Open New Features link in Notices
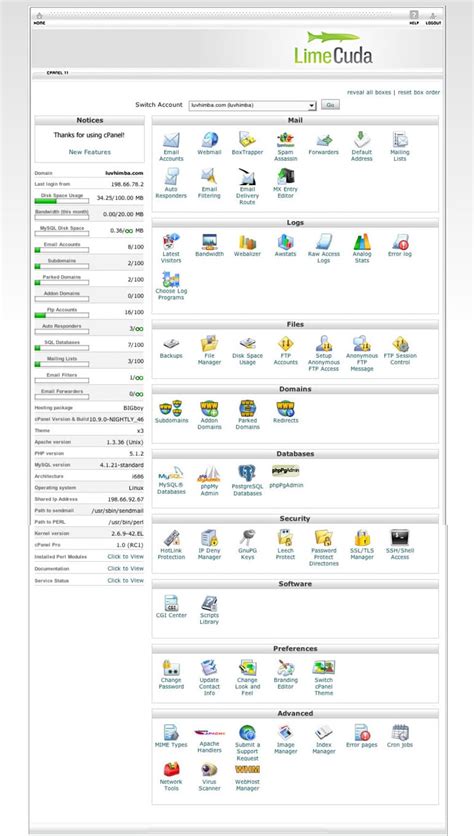The image size is (474, 836). click(x=90, y=152)
